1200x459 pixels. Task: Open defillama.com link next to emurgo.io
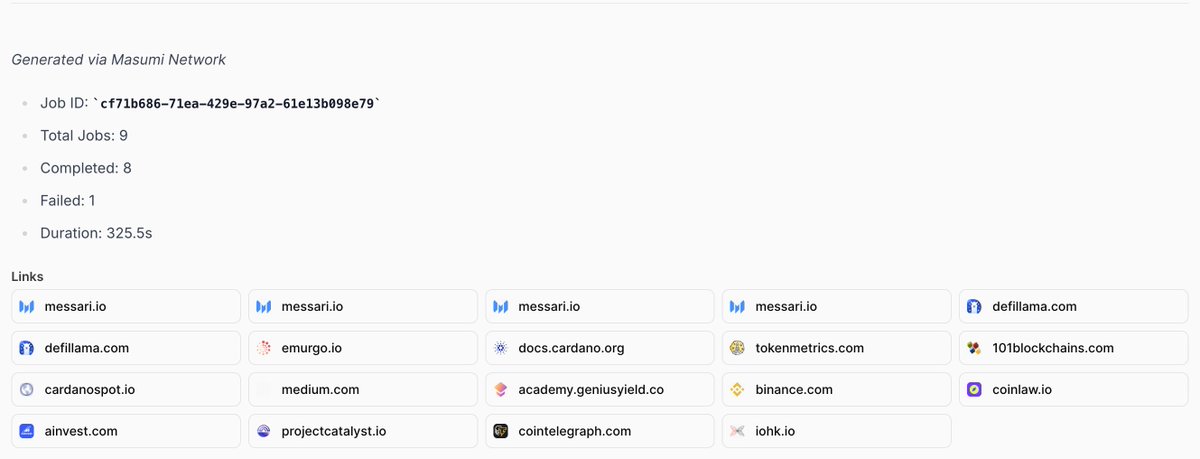click(126, 348)
